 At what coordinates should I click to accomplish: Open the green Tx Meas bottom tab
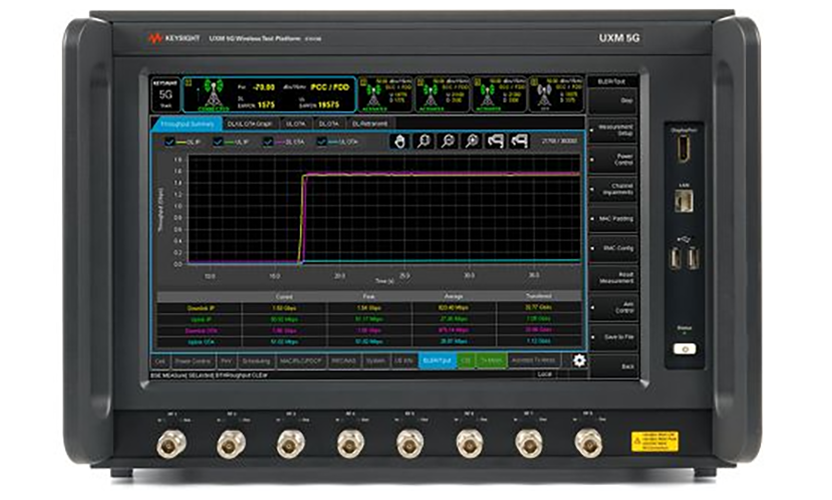coord(491,361)
